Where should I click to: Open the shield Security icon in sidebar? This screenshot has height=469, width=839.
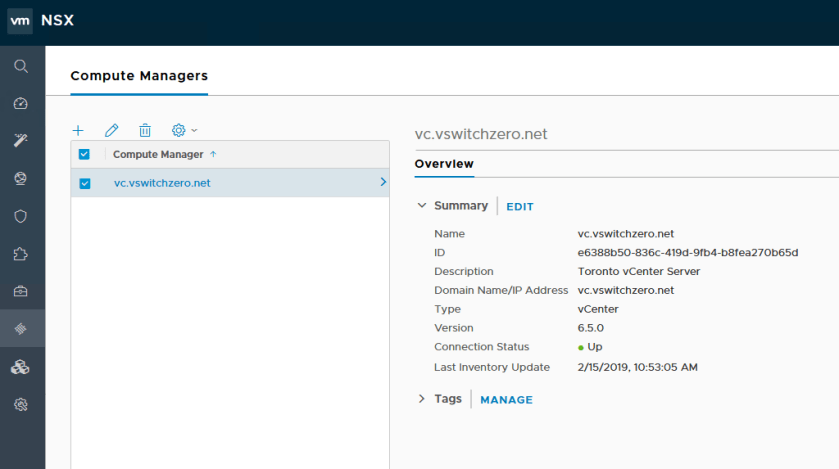point(21,216)
